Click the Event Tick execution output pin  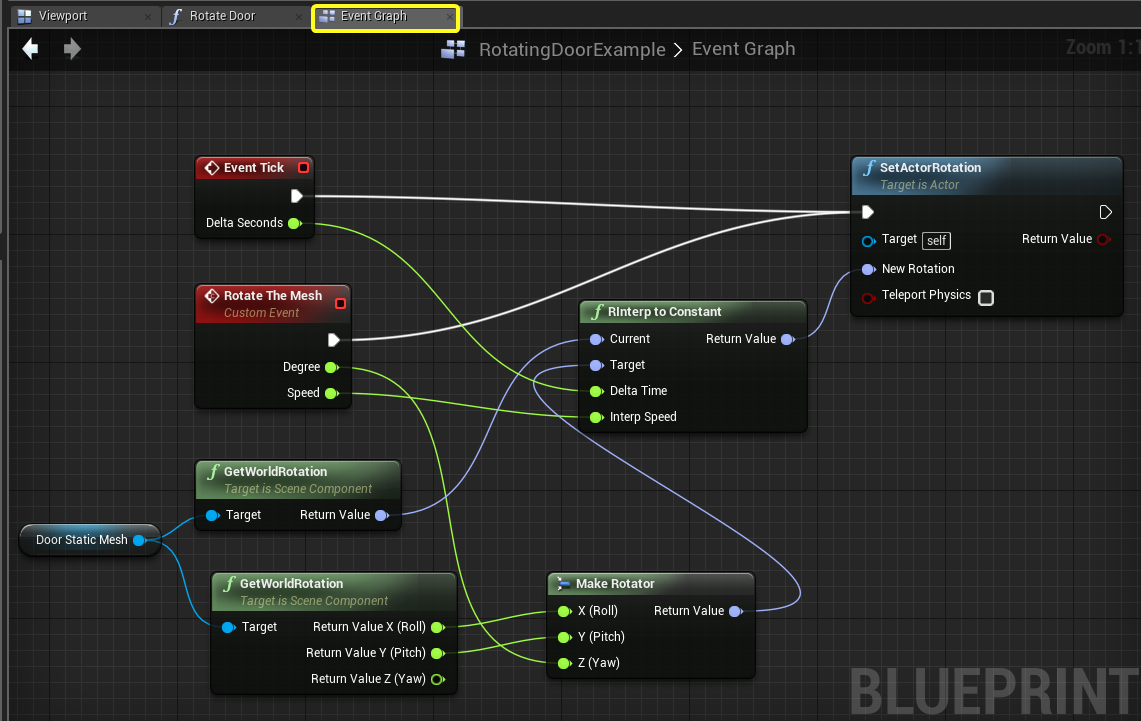pyautogui.click(x=297, y=196)
